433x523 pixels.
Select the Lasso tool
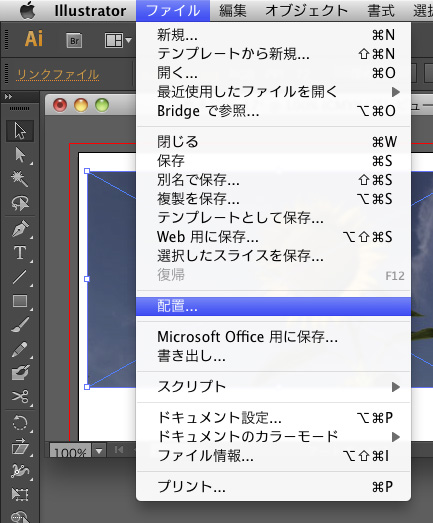[20, 203]
